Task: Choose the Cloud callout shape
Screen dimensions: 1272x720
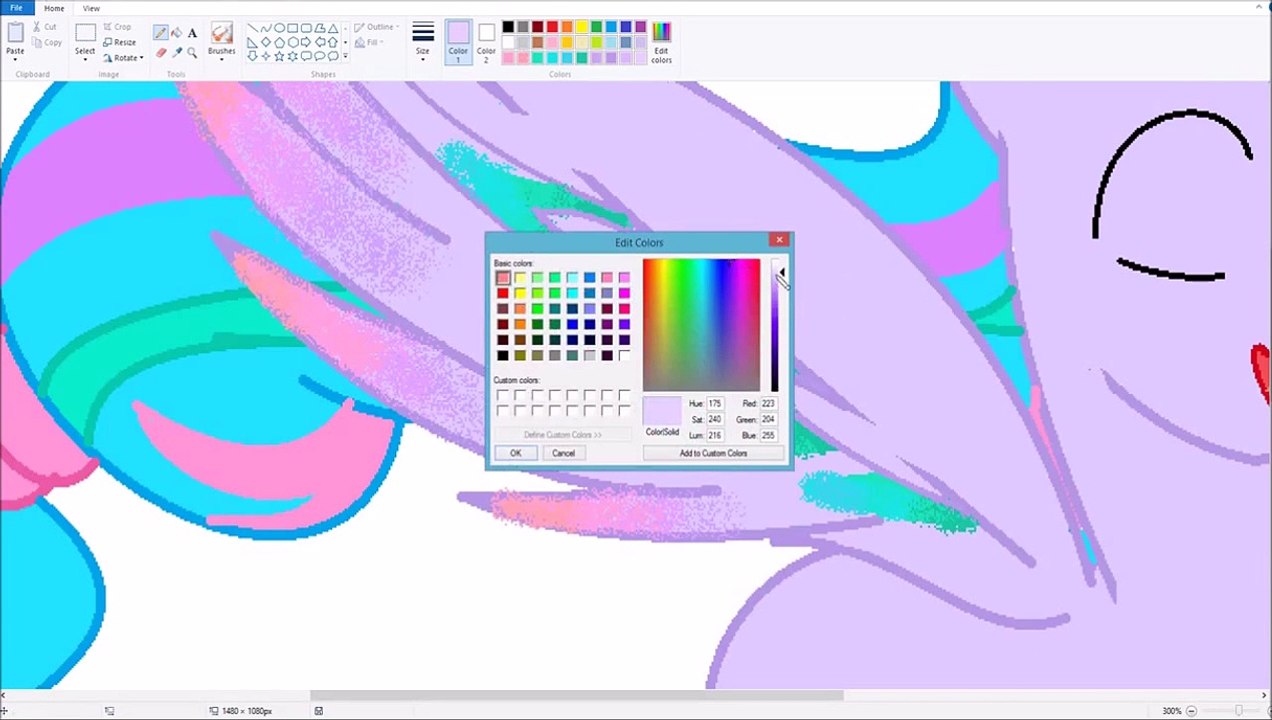Action: pyautogui.click(x=333, y=56)
